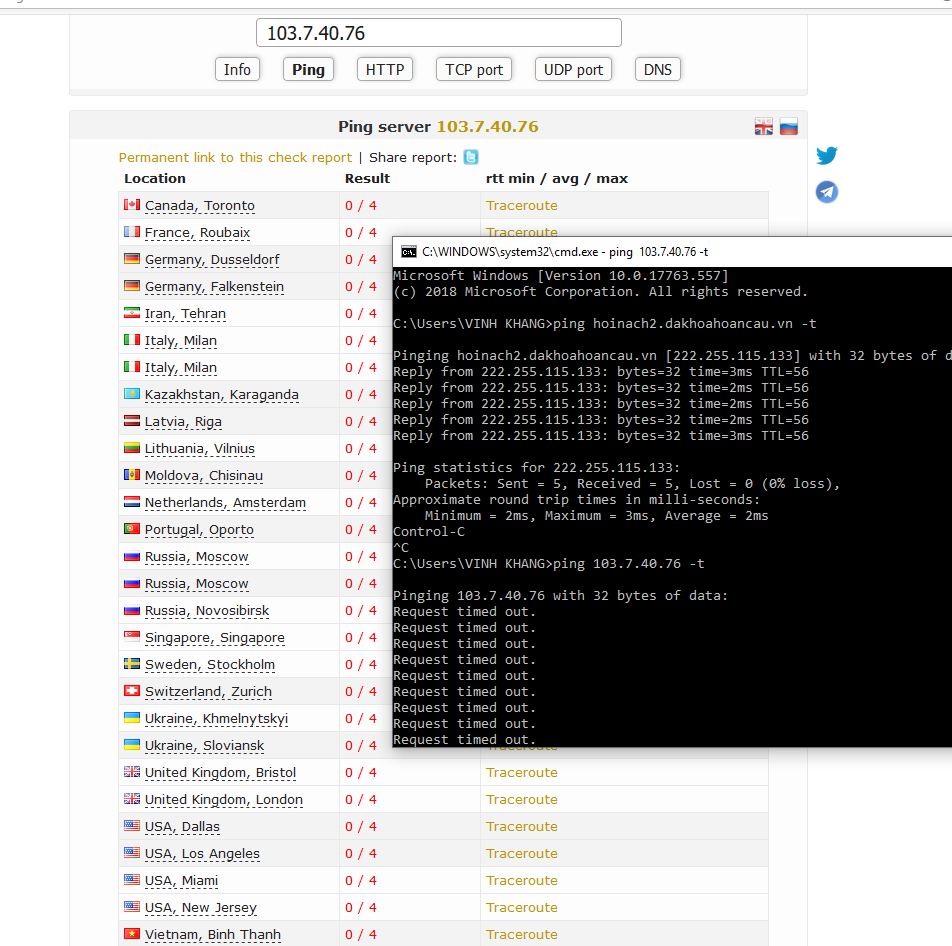Click the Germany, Dusseldorf location
Image resolution: width=952 pixels, height=946 pixels.
click(212, 260)
